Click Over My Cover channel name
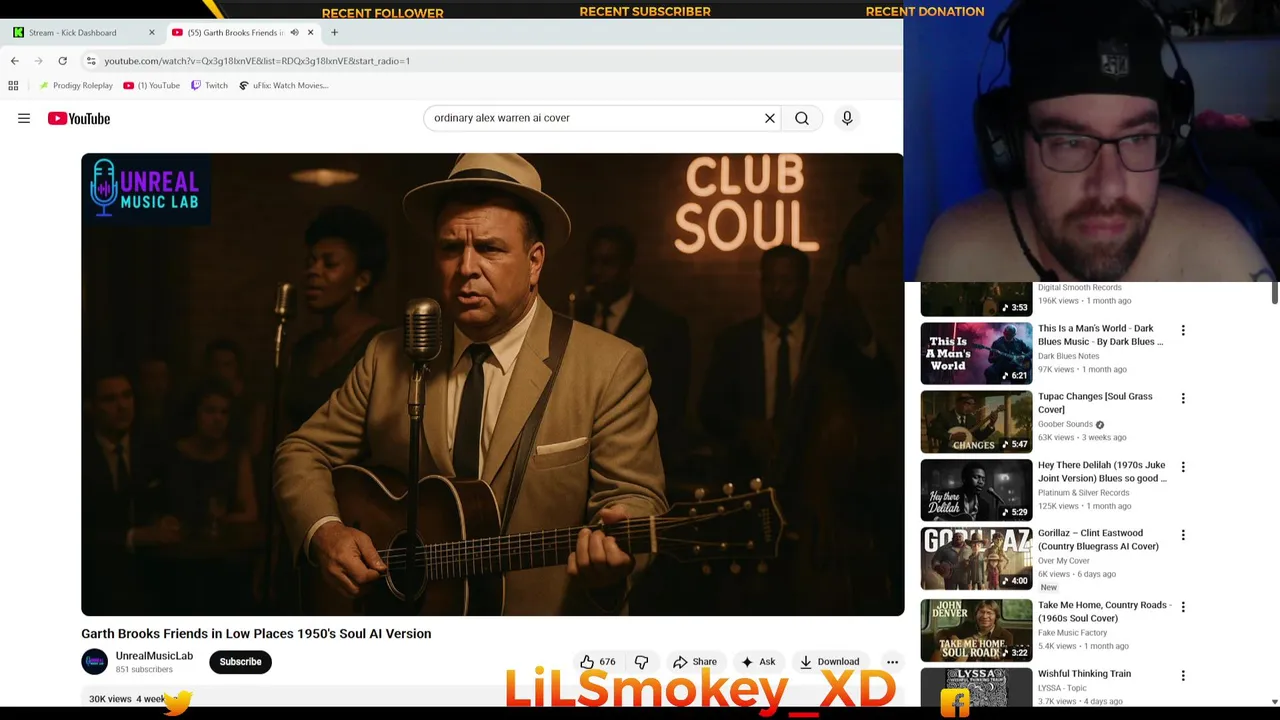This screenshot has height=720, width=1280. (x=1063, y=561)
